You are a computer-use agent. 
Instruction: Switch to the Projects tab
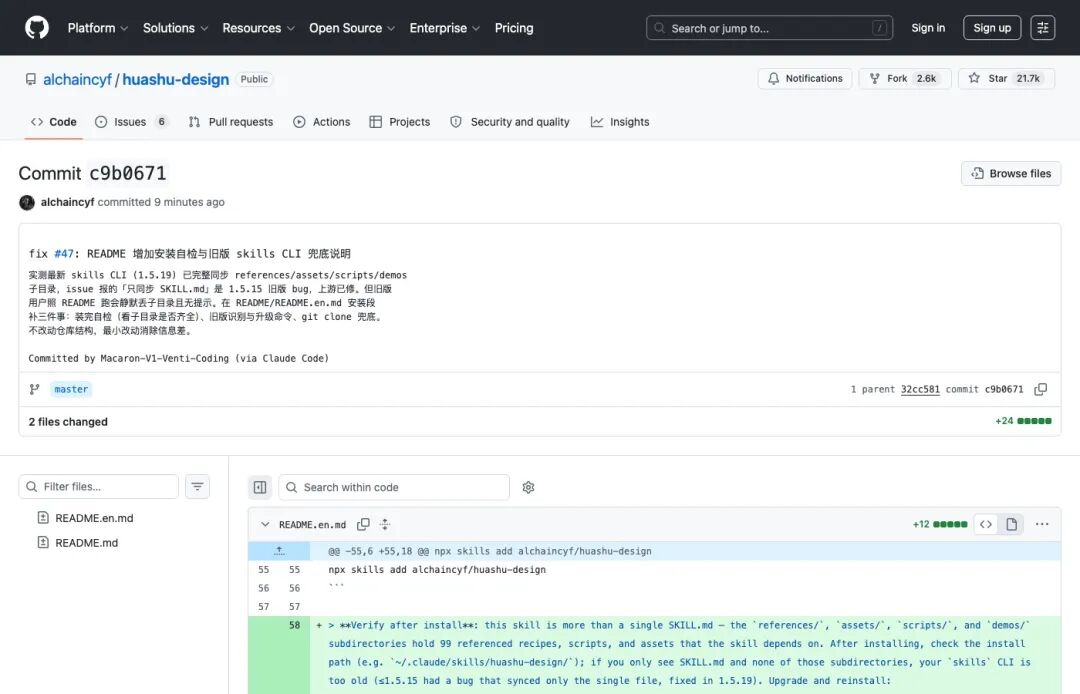tap(399, 122)
